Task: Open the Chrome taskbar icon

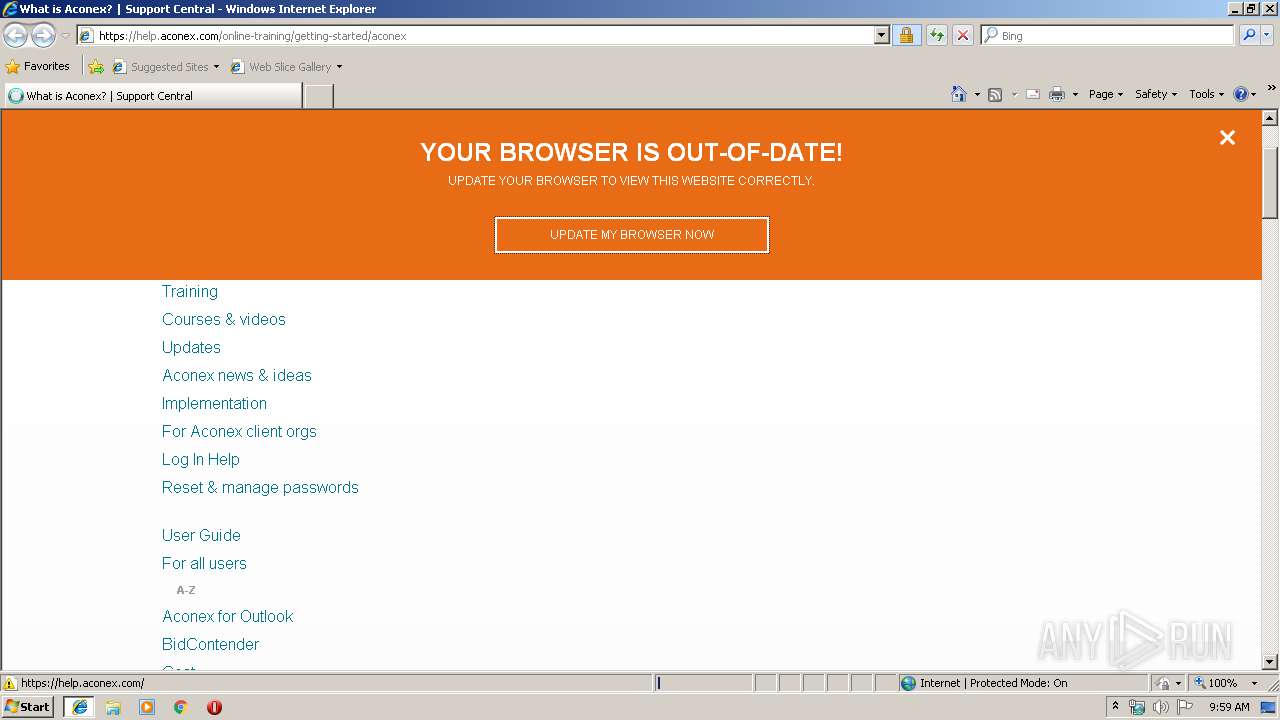Action: pos(181,707)
